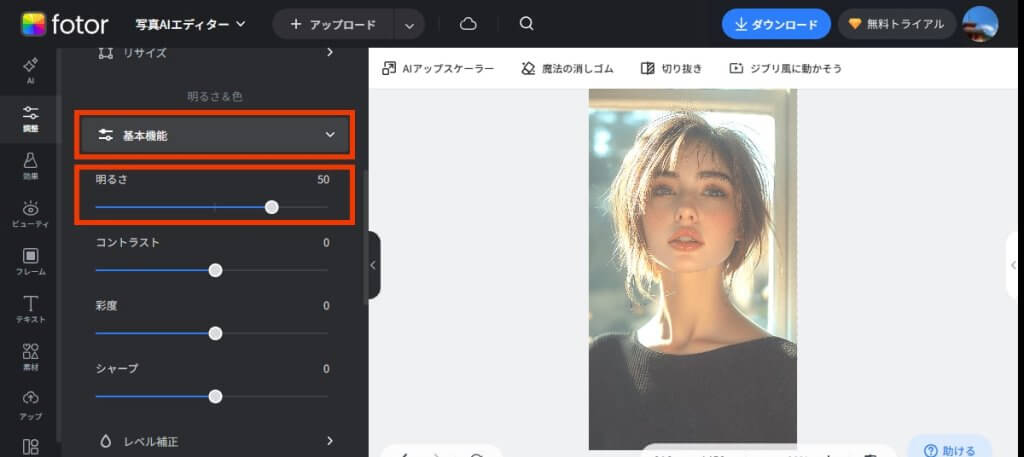Viewport: 1024px width, 457px height.
Task: Open the AI tools sidebar tab
Action: [30, 71]
